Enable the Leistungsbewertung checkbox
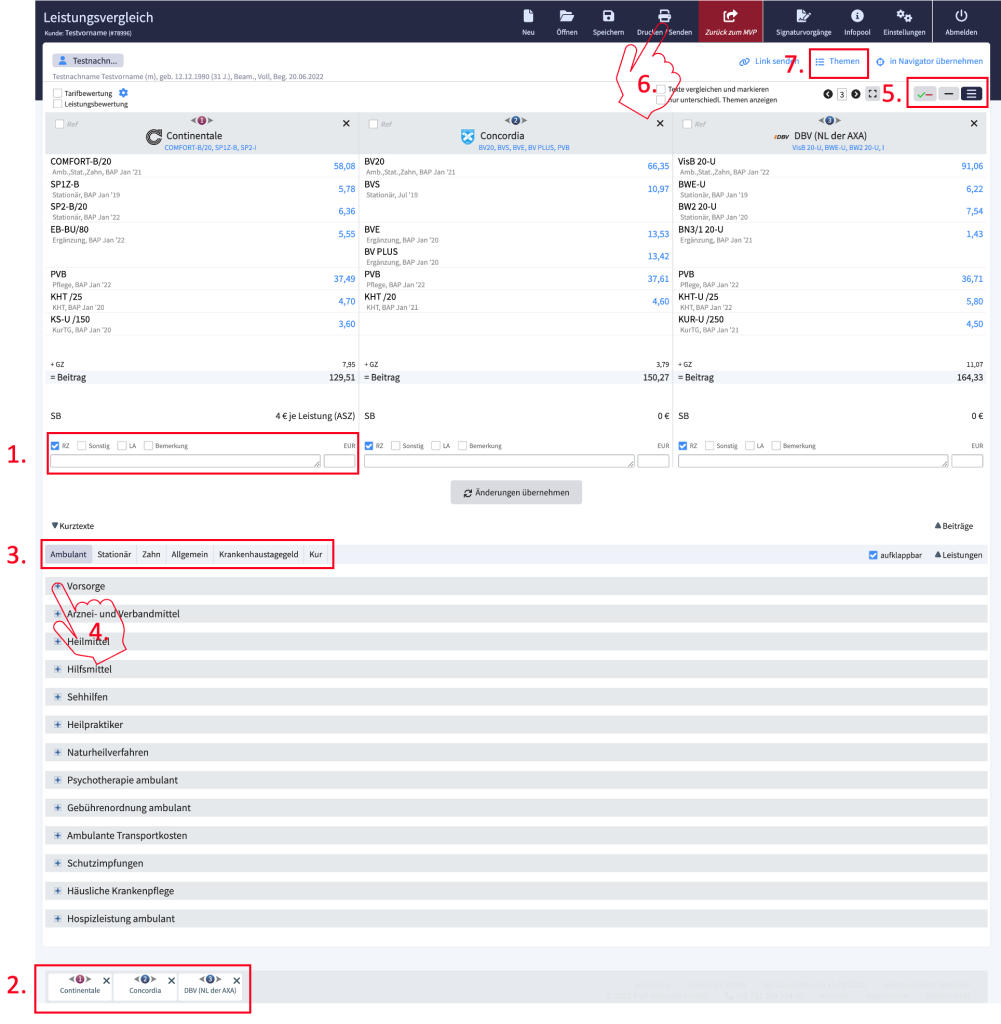The height and width of the screenshot is (1024, 1001). [57, 104]
